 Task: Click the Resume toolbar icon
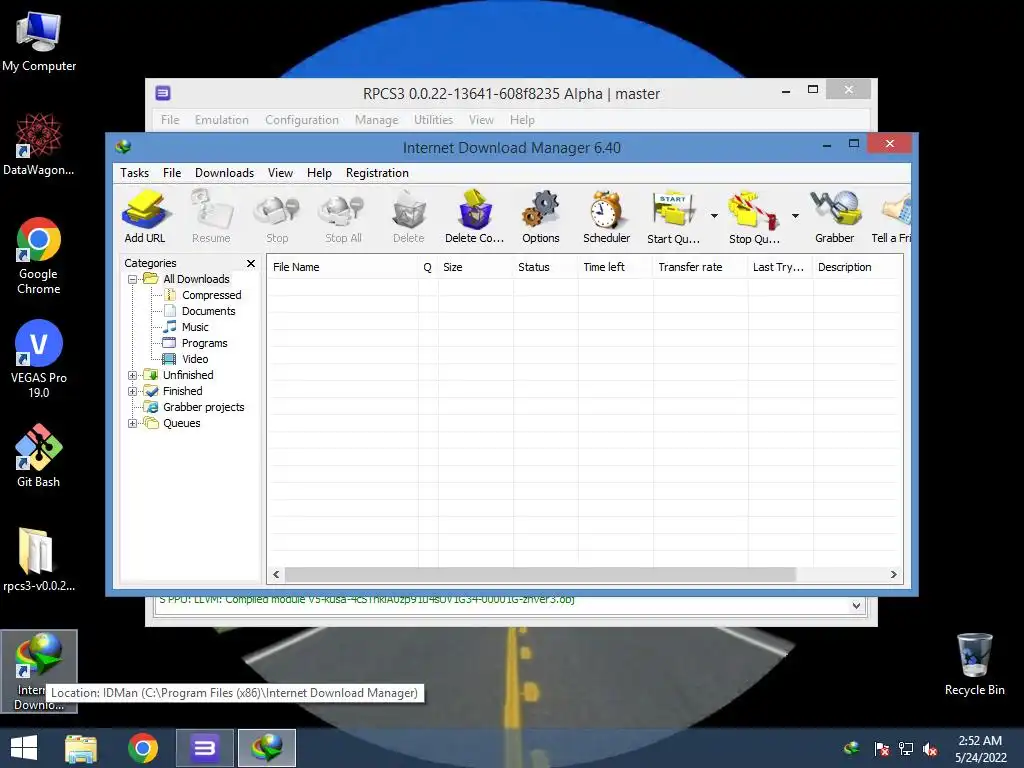(x=211, y=217)
